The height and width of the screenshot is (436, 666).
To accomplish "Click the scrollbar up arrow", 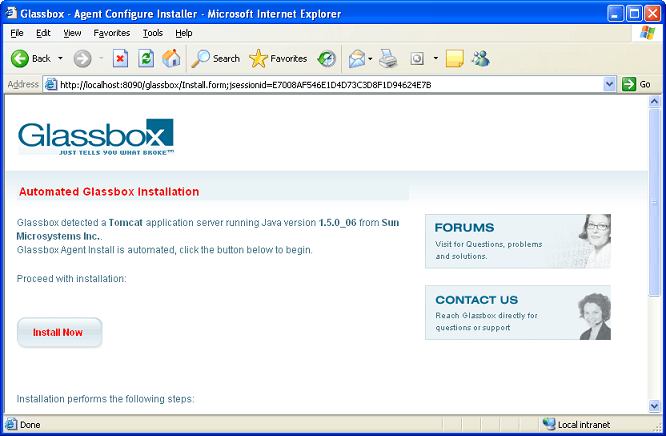I will click(655, 102).
